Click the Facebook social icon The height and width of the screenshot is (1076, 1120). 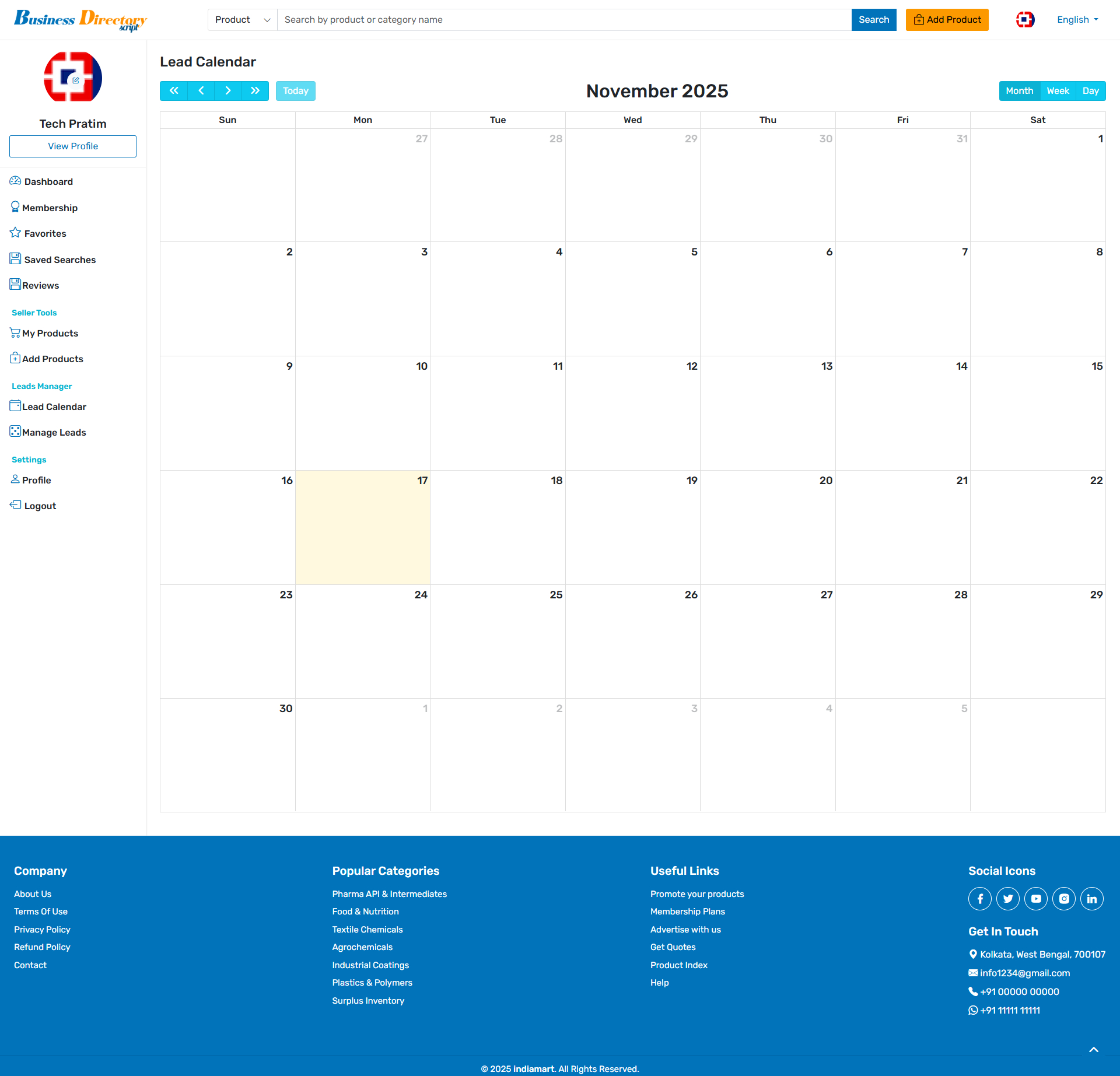tap(980, 899)
